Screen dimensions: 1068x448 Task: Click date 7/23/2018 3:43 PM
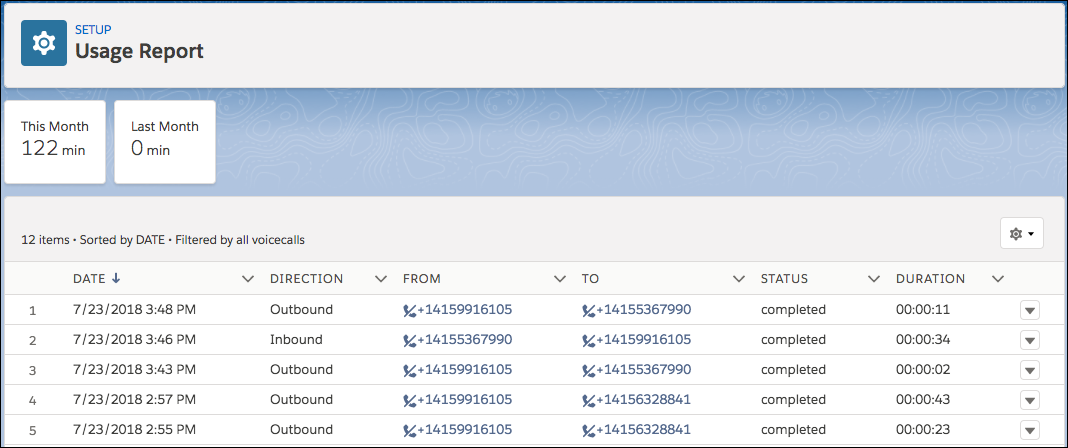(x=134, y=369)
